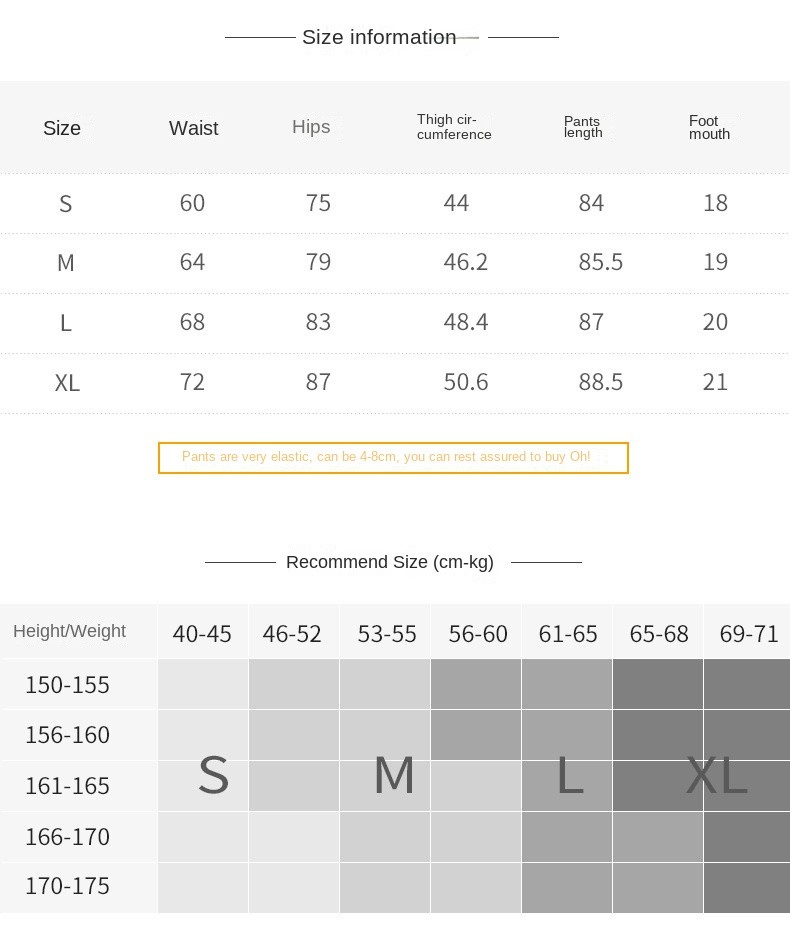790x926 pixels.
Task: Click the Height/Weight corner cell
Action: click(70, 631)
